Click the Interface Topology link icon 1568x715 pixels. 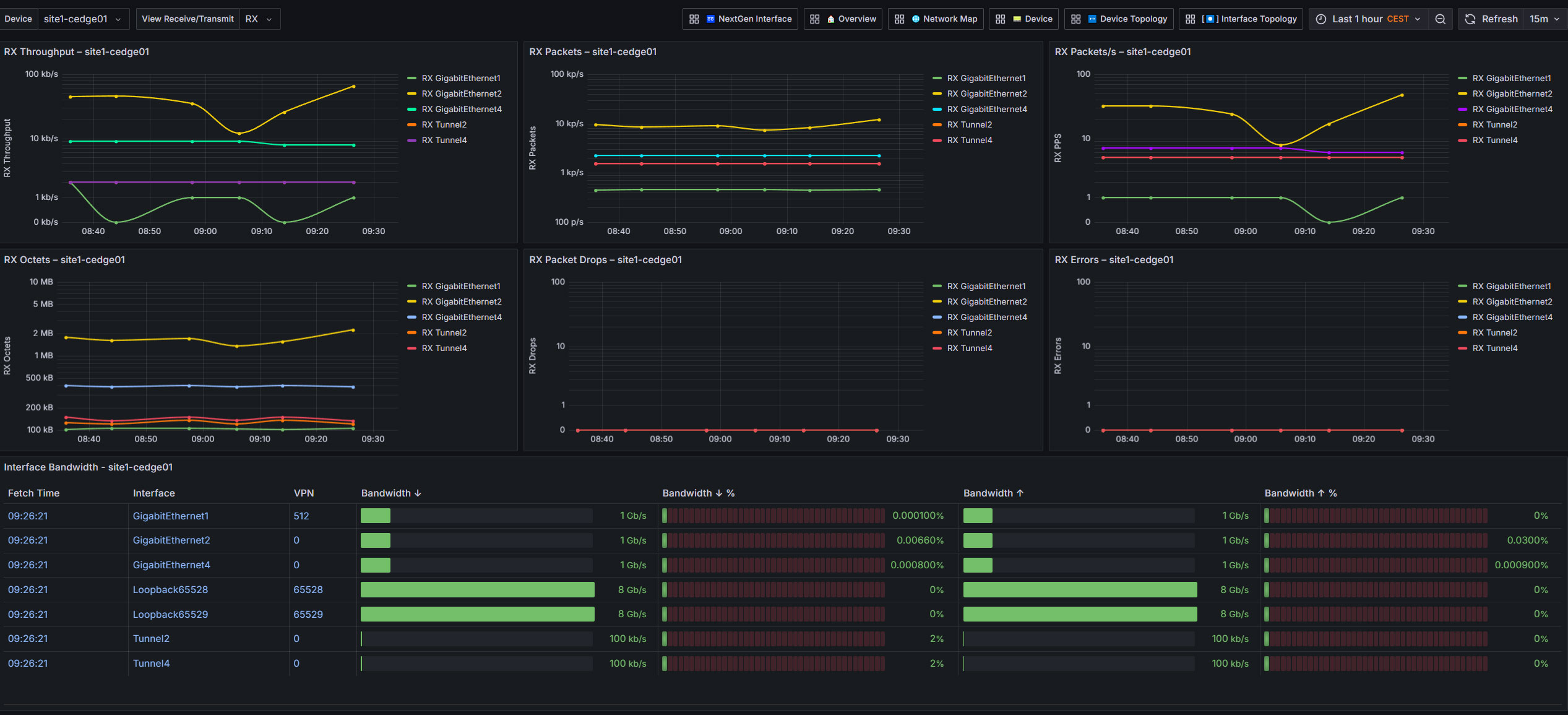click(x=1210, y=19)
